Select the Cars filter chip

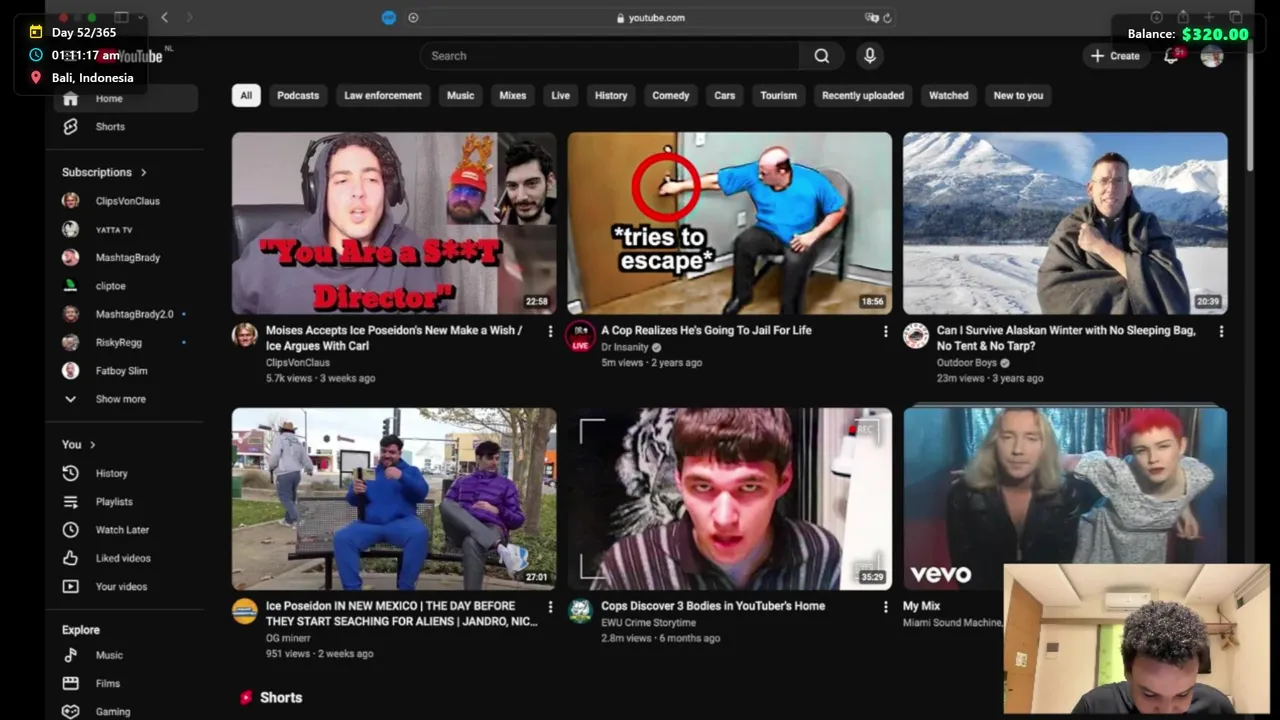click(725, 96)
